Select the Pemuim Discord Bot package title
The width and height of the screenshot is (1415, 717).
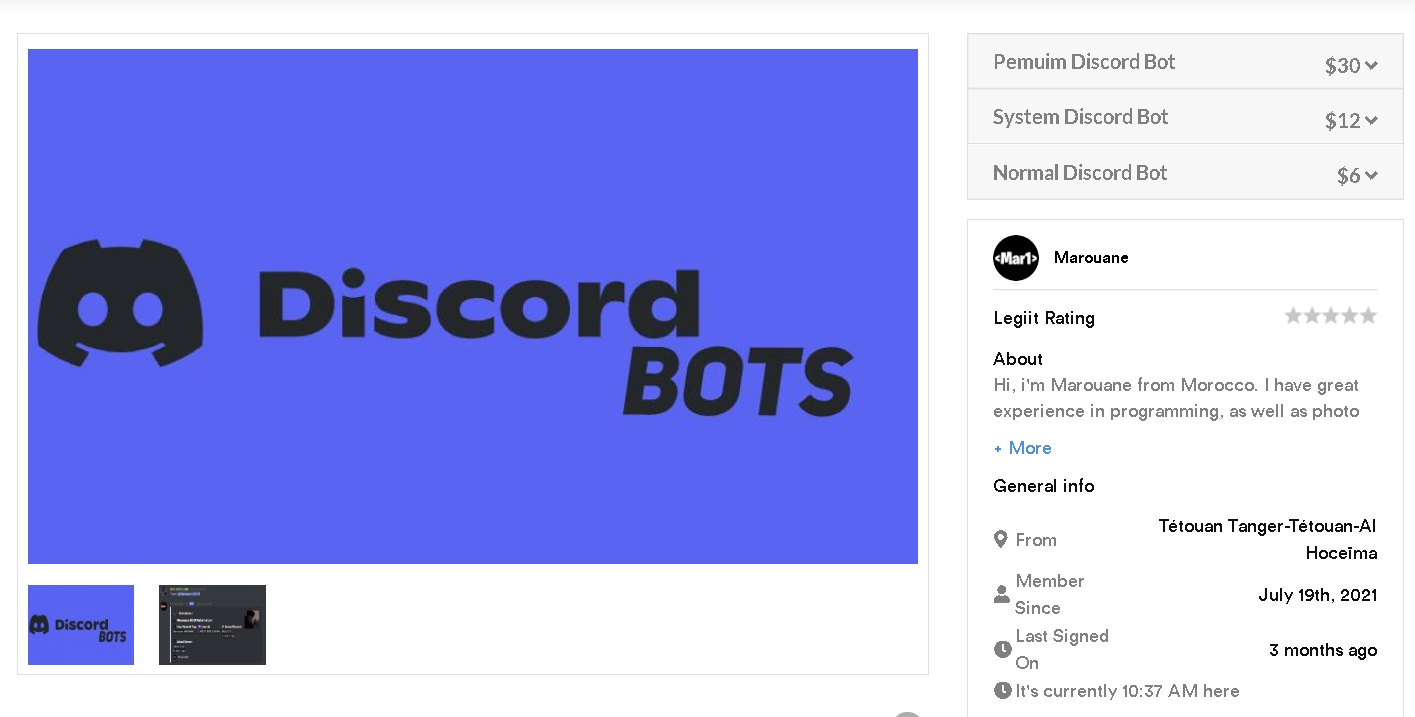coord(1084,62)
